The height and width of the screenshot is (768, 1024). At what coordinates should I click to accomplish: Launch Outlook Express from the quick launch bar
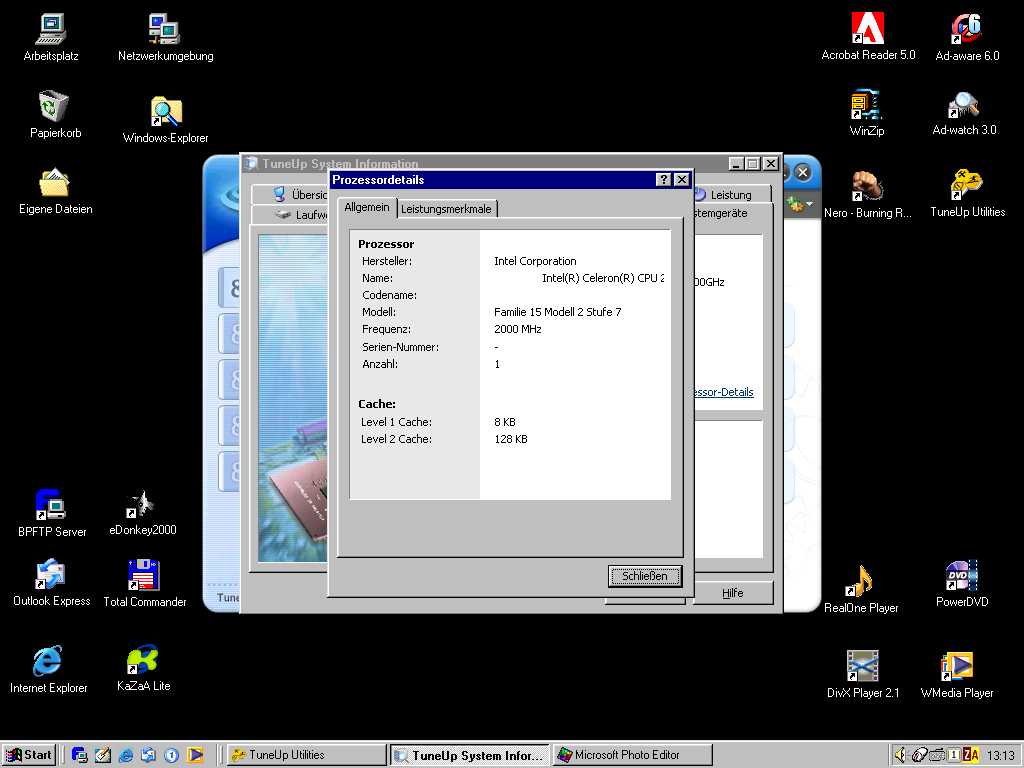[x=148, y=755]
